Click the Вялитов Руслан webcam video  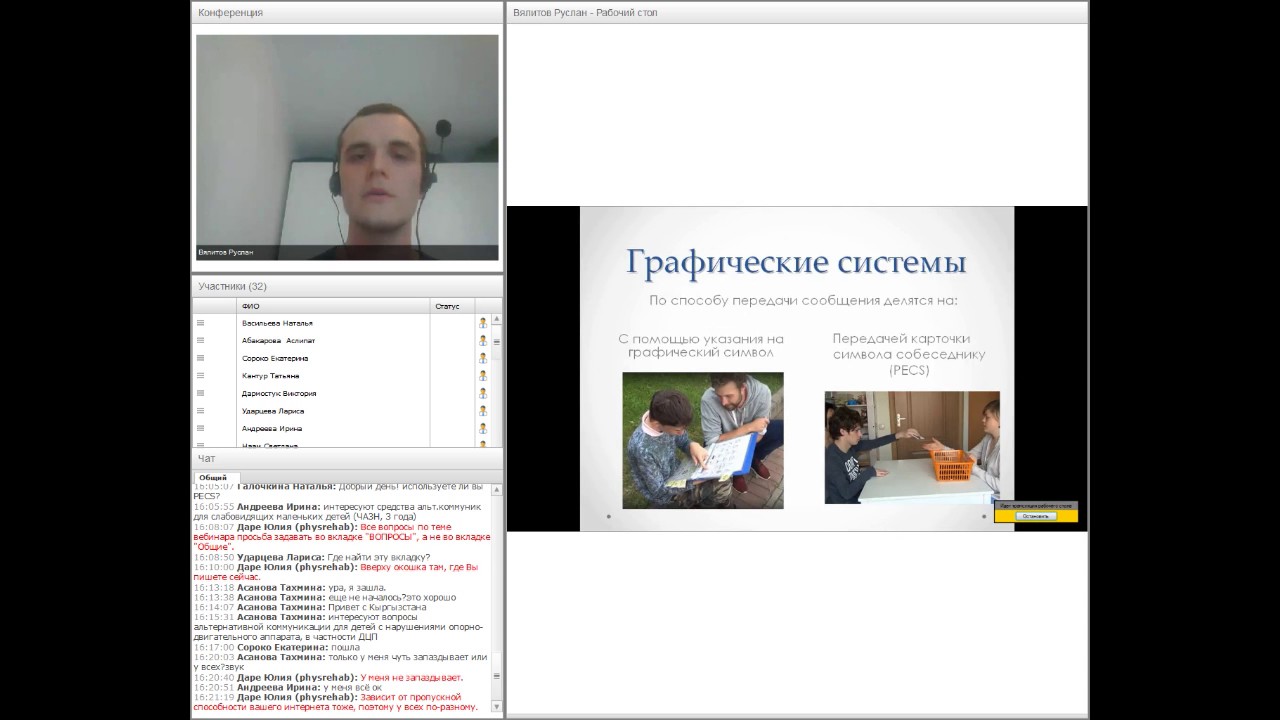(x=347, y=148)
